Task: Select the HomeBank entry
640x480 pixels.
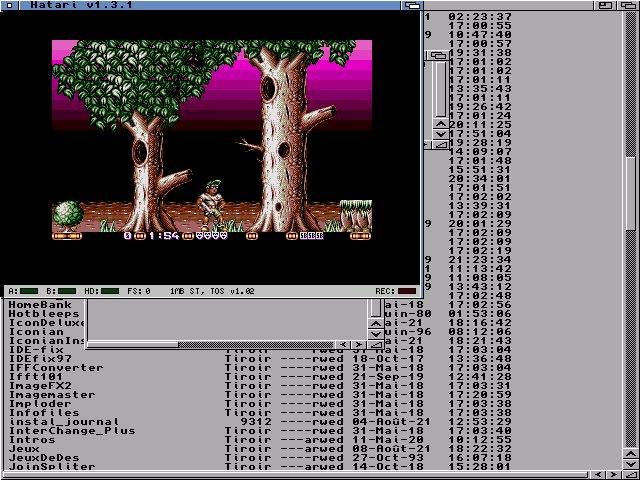Action: coord(40,304)
